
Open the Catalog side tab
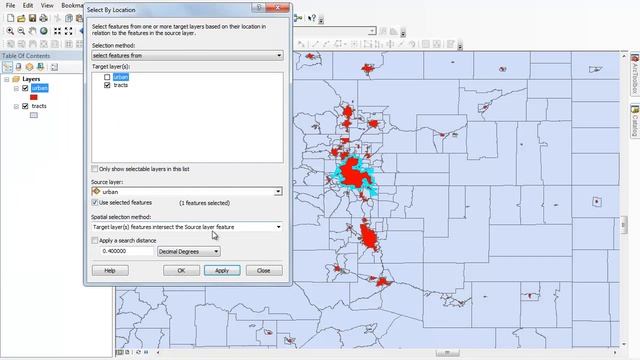635,121
